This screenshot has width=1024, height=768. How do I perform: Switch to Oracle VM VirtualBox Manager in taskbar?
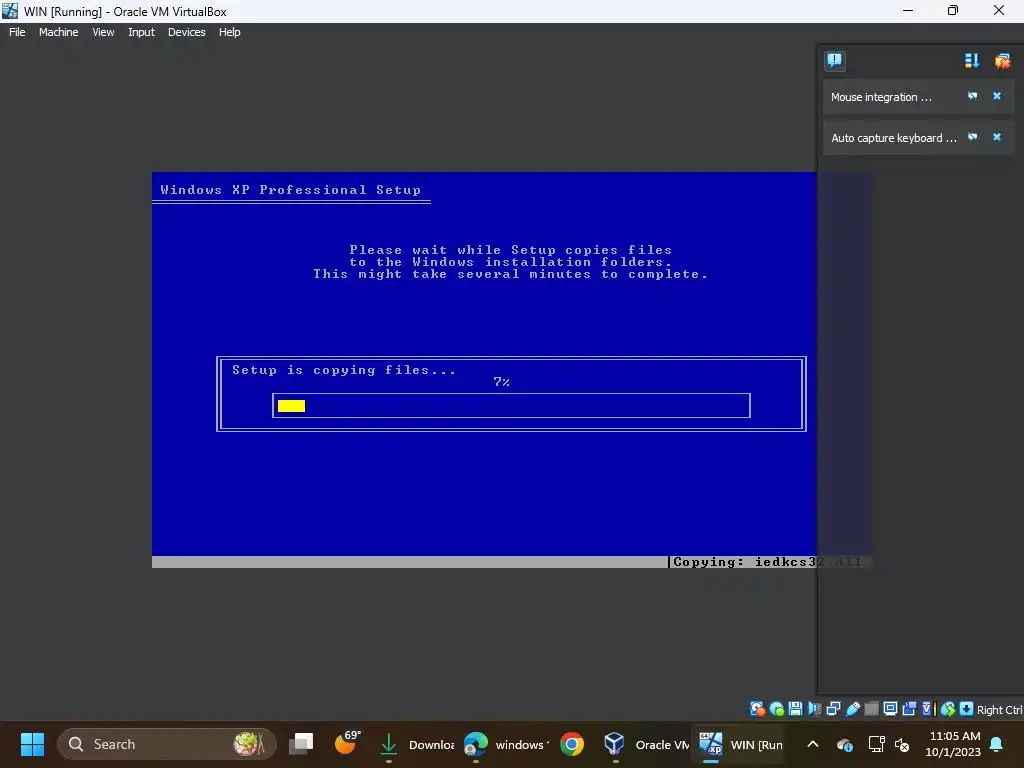645,744
